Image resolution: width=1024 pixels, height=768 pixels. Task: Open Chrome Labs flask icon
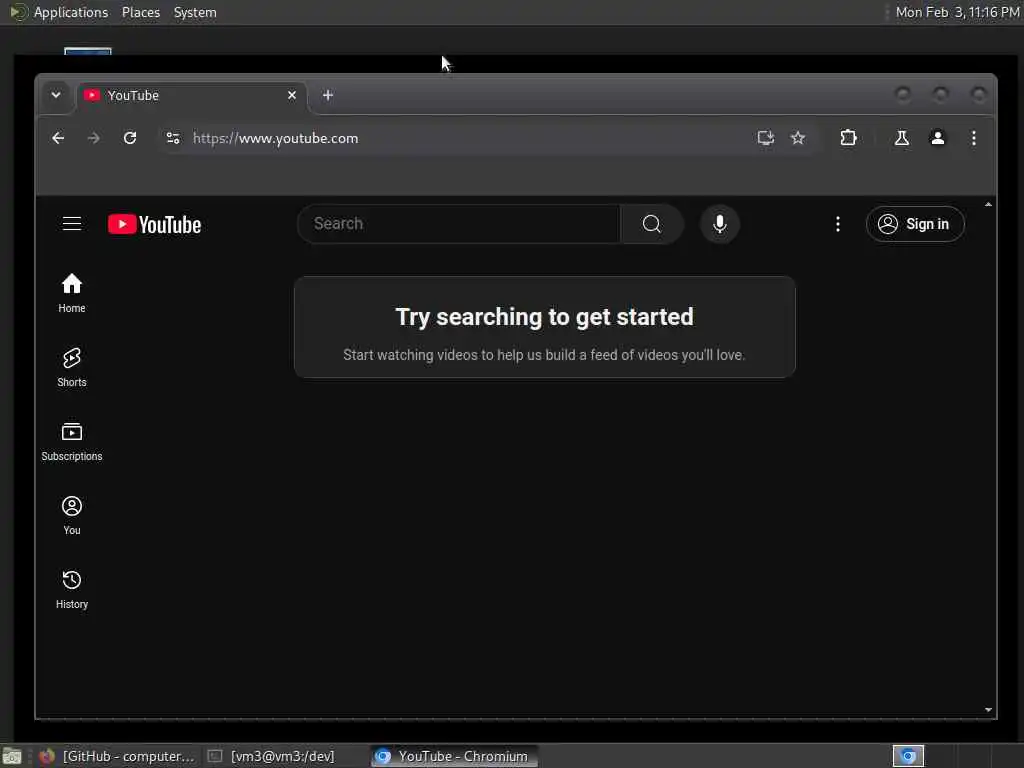click(902, 138)
